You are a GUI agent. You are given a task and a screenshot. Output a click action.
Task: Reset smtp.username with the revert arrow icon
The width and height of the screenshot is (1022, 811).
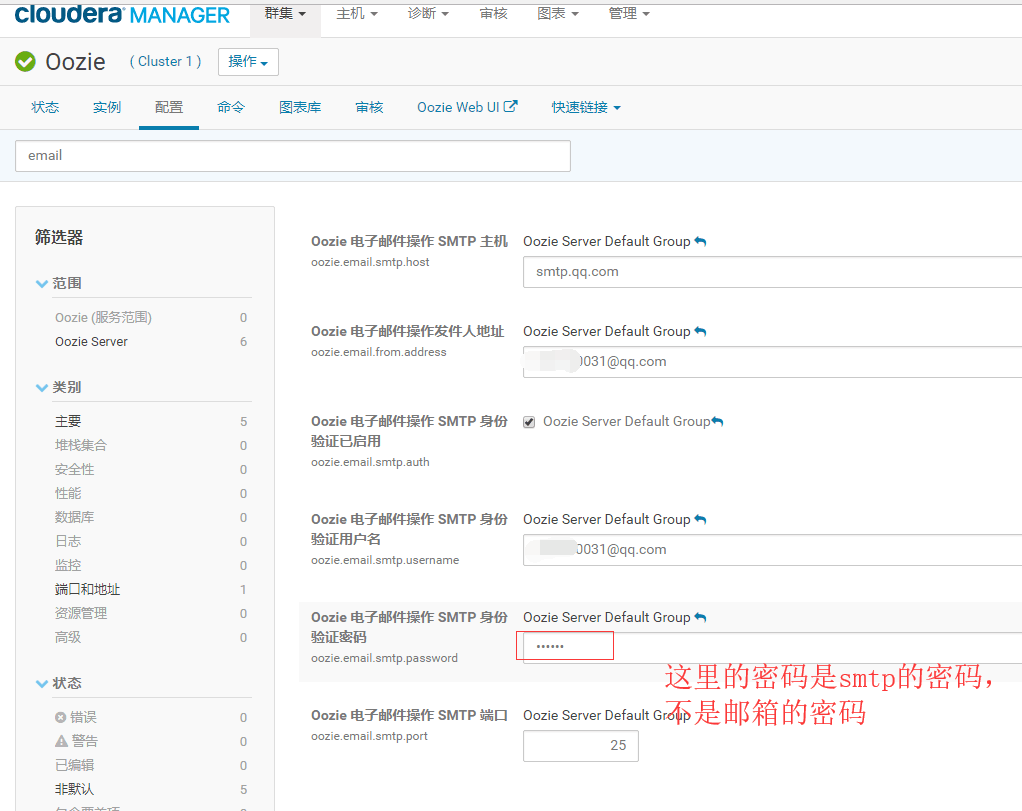click(700, 519)
